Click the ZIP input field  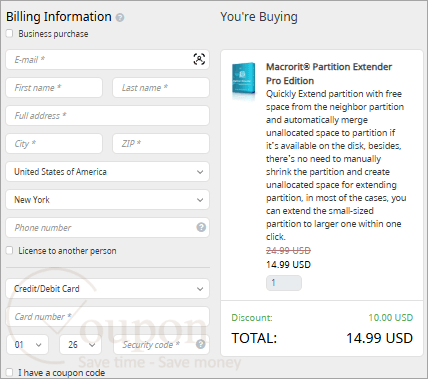click(x=161, y=144)
